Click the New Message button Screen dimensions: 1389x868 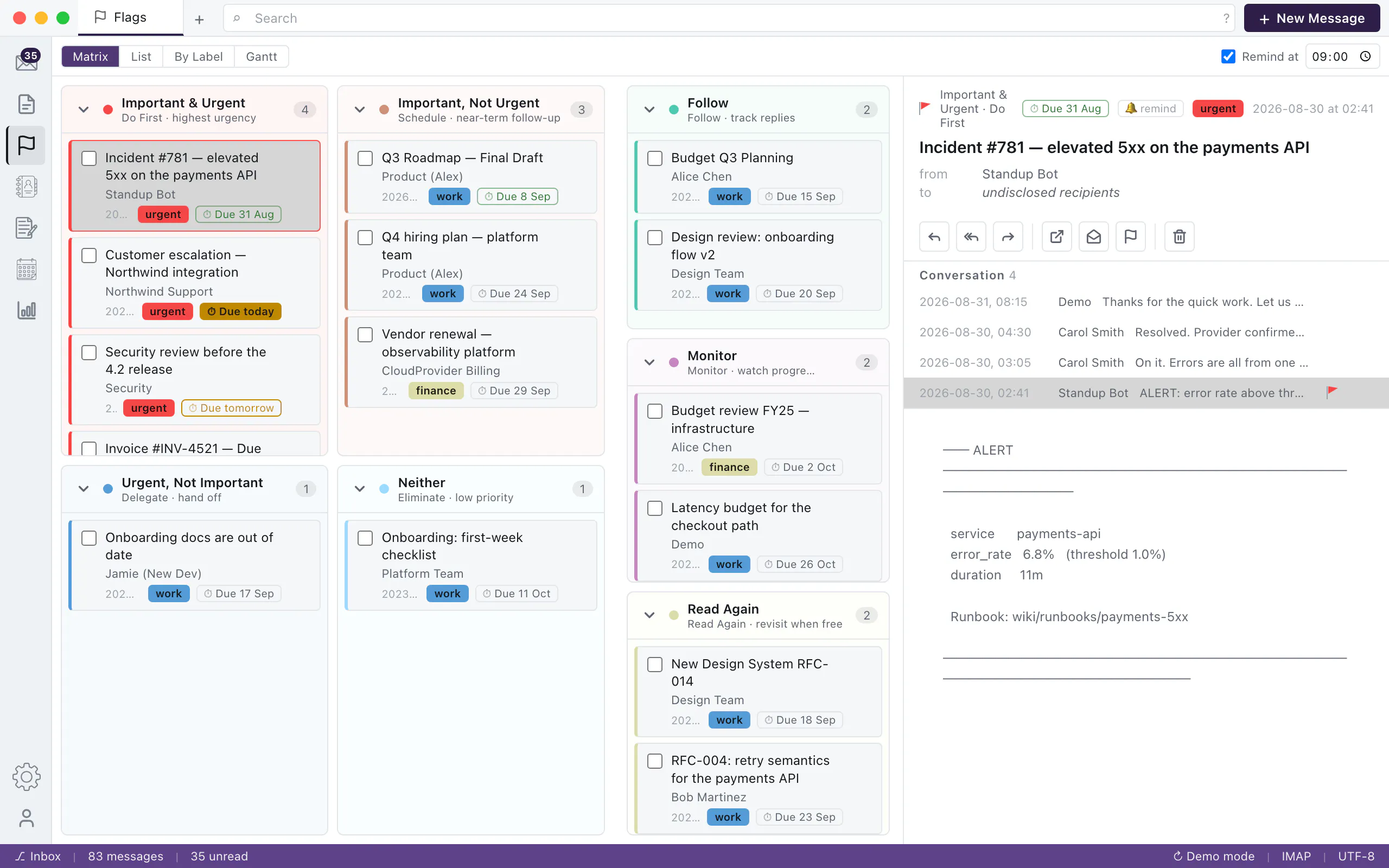point(1311,18)
